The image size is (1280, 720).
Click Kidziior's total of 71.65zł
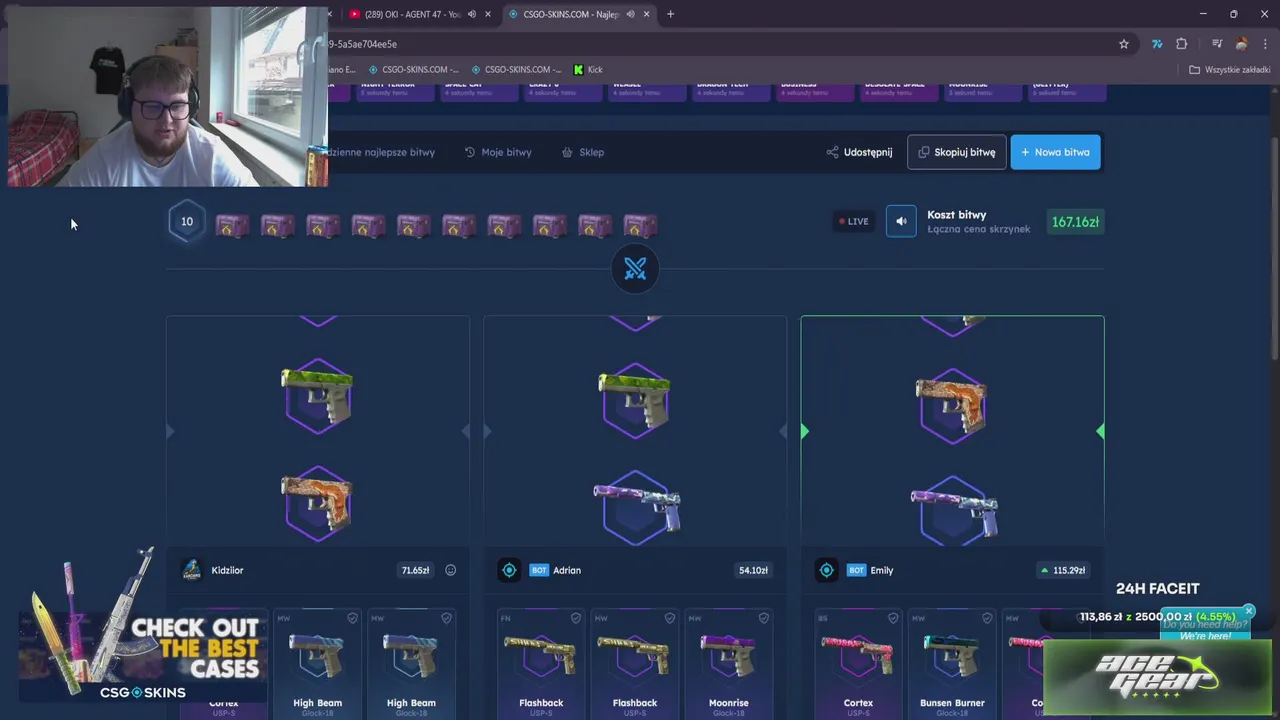click(415, 570)
